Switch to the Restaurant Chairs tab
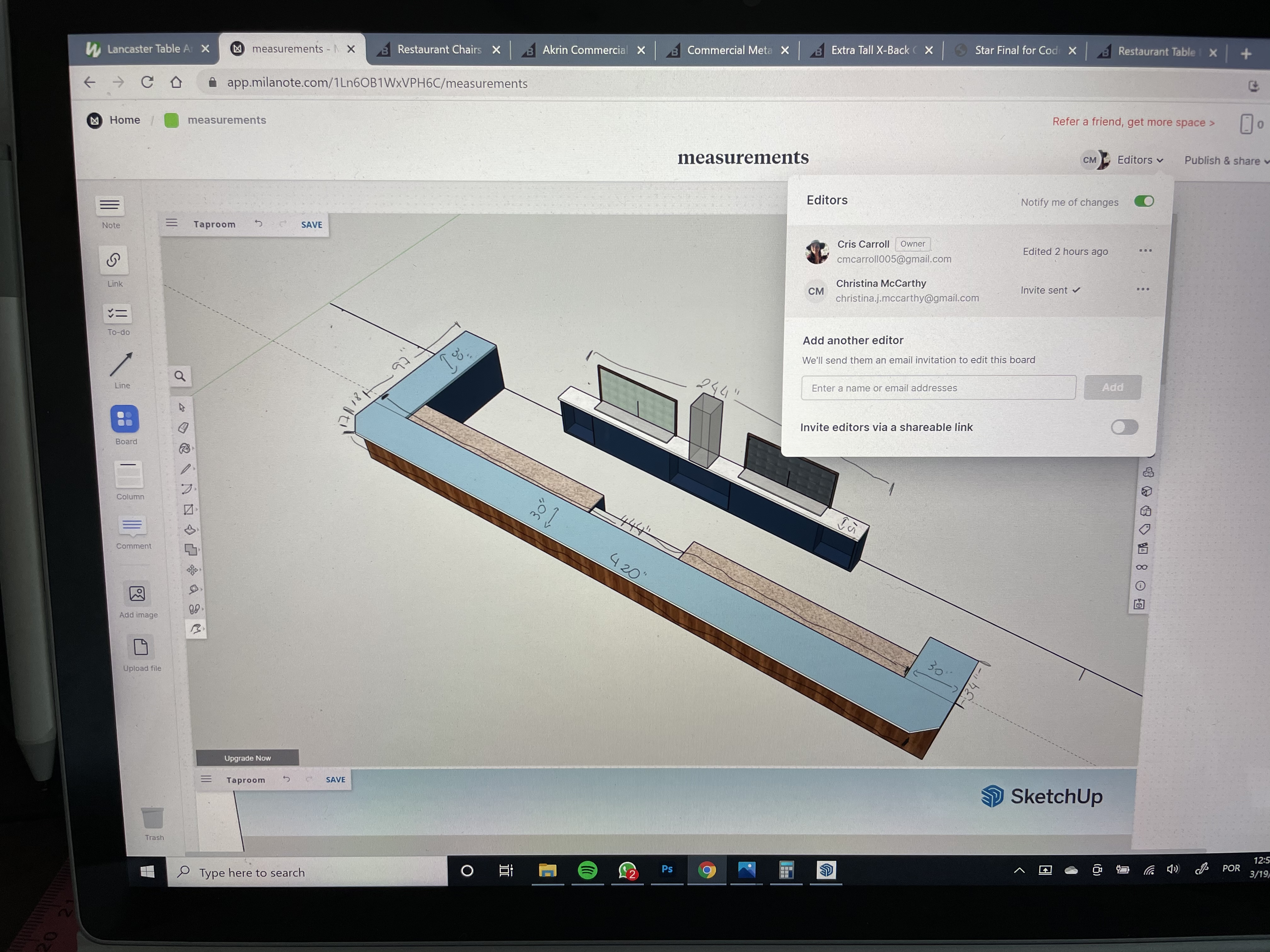 [x=439, y=50]
